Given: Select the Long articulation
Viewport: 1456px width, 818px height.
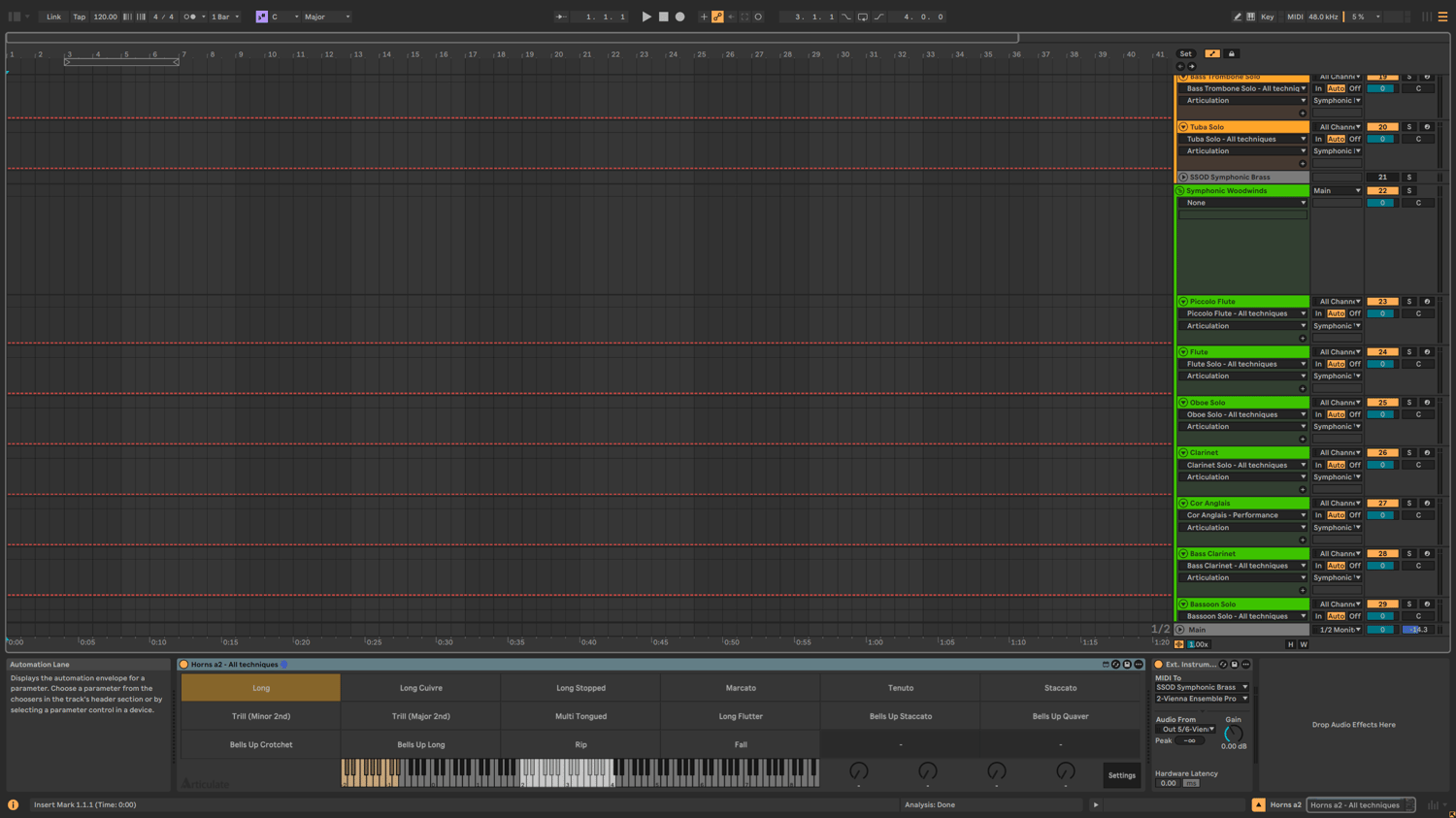Looking at the screenshot, I should coord(261,688).
